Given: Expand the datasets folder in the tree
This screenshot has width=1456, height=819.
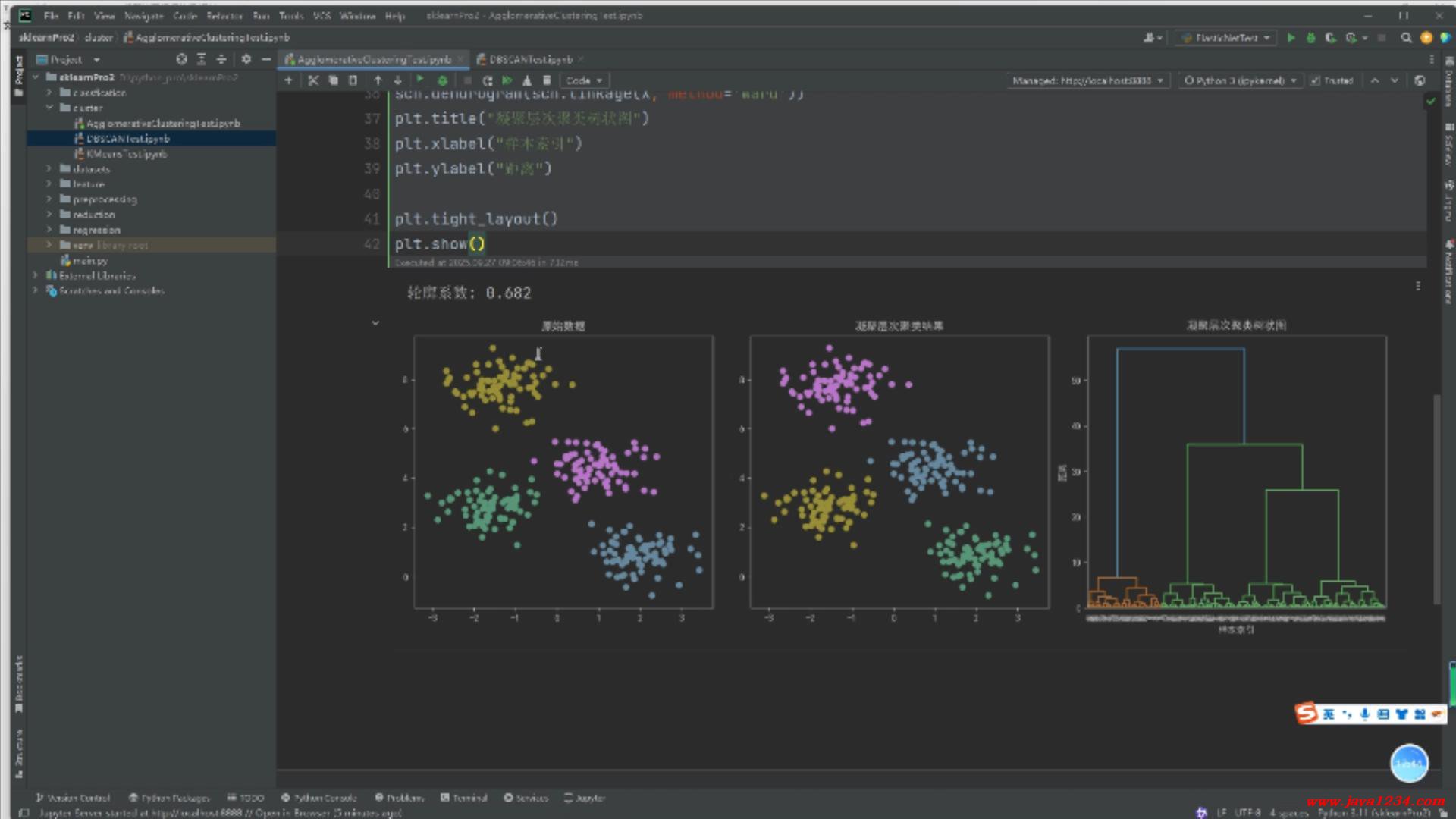Looking at the screenshot, I should (49, 169).
